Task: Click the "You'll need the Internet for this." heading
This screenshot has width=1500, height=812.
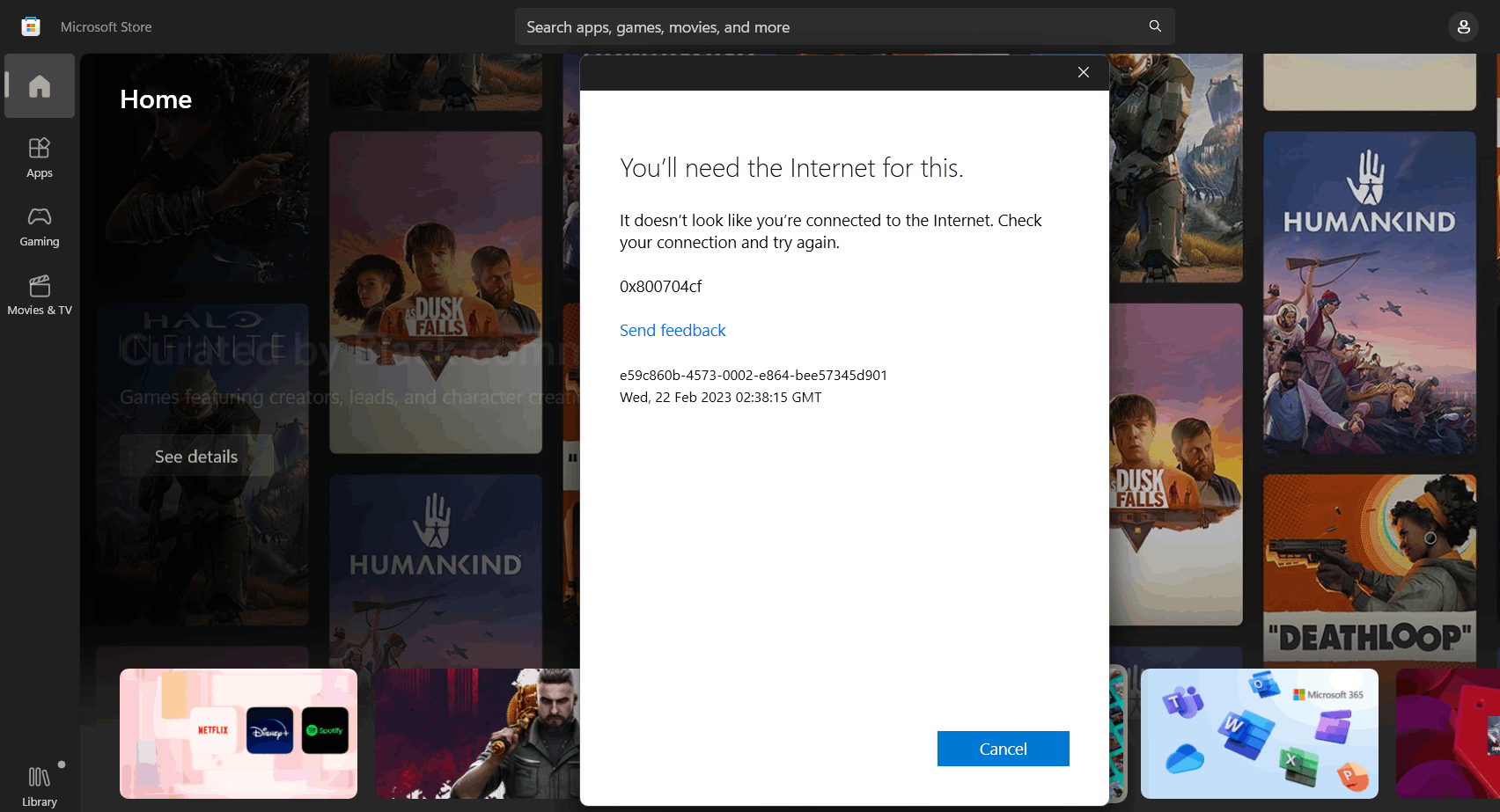Action: point(791,167)
